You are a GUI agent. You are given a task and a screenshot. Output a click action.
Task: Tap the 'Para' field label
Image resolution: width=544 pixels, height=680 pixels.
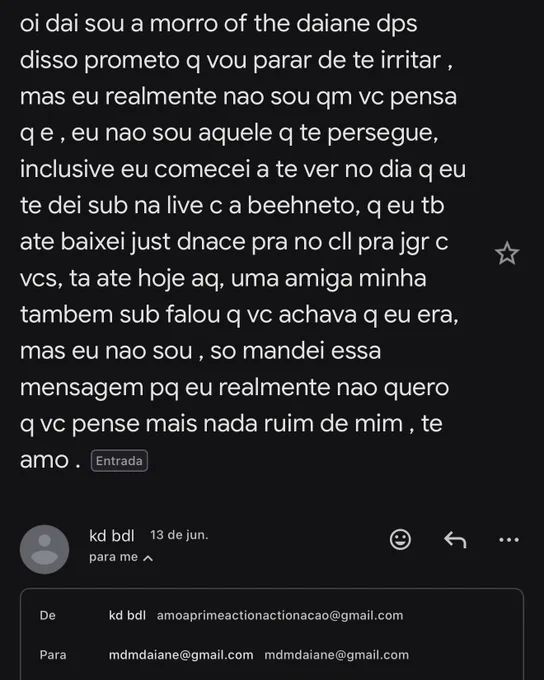[53, 655]
